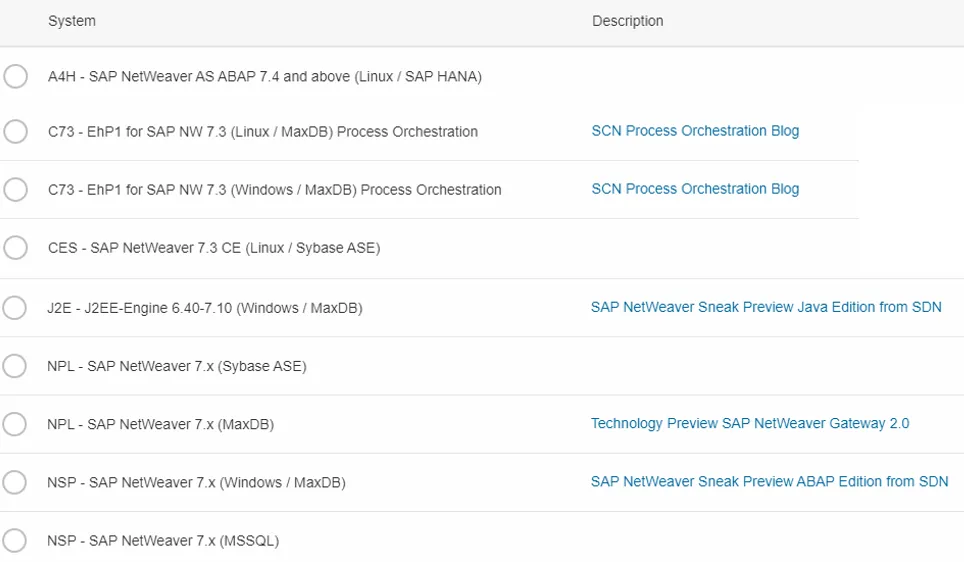Select the J2E J2EE-Engine radio button
Viewport: 964px width, 562px height.
(x=15, y=308)
